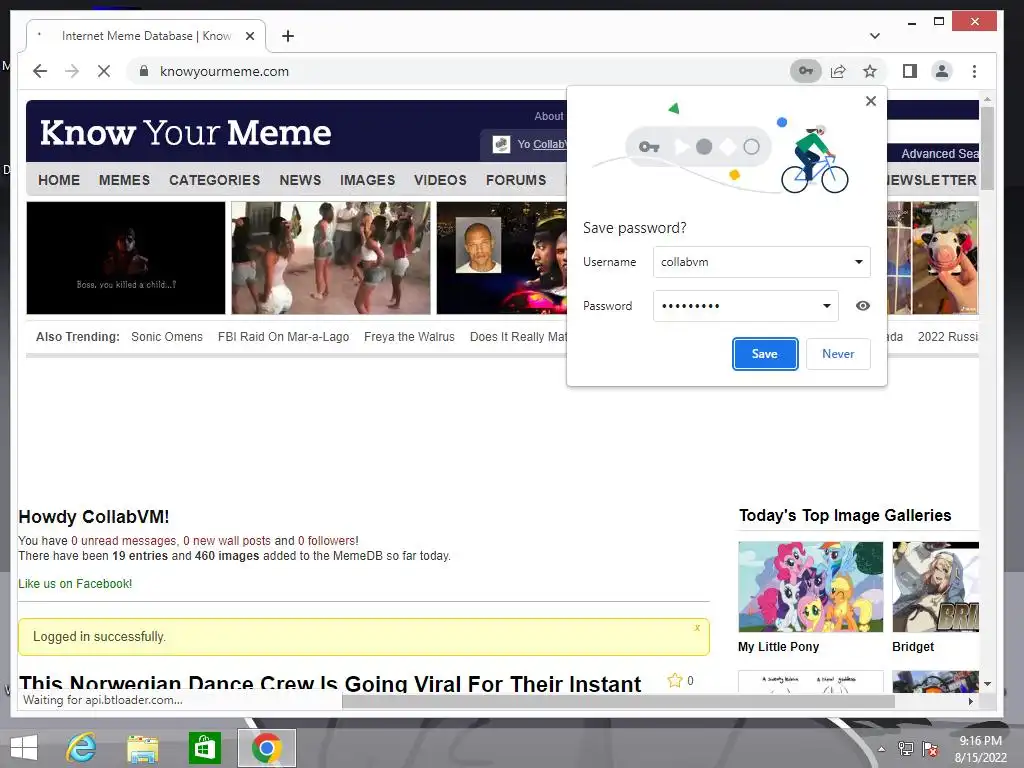Click the Save password button
The image size is (1024, 768).
coord(765,354)
